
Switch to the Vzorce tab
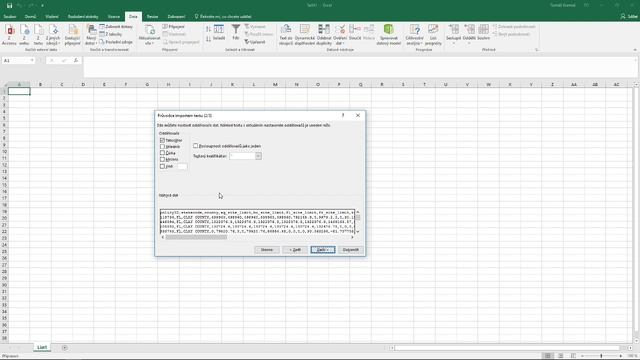114,17
